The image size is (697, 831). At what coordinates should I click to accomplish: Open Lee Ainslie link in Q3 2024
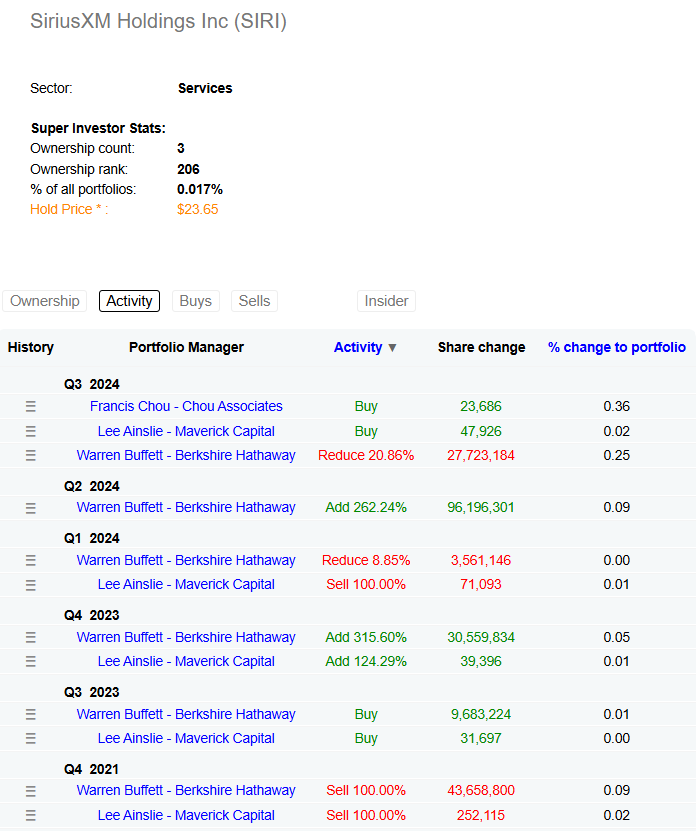click(x=186, y=431)
